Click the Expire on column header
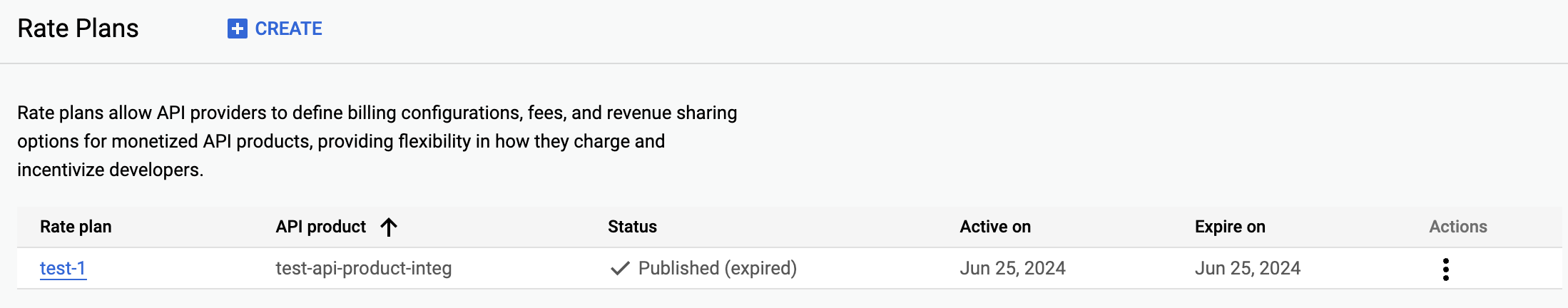 coord(1229,227)
